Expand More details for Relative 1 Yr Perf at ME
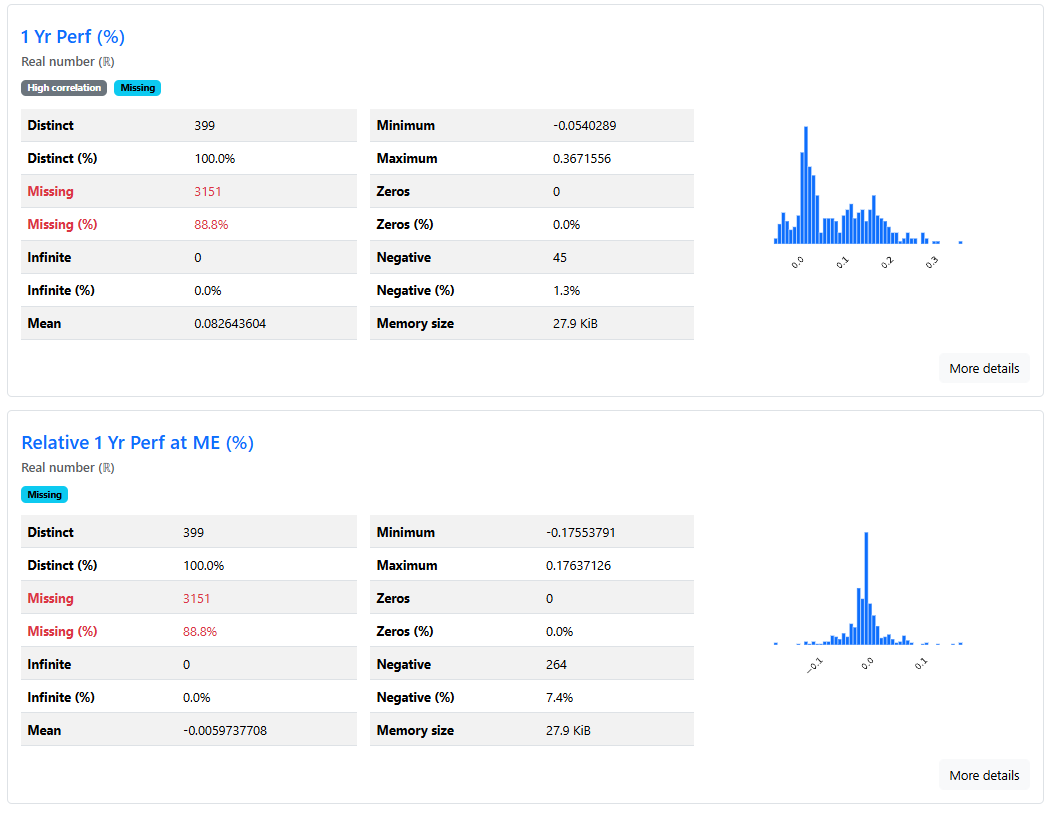This screenshot has height=815, width=1050. pos(983,776)
